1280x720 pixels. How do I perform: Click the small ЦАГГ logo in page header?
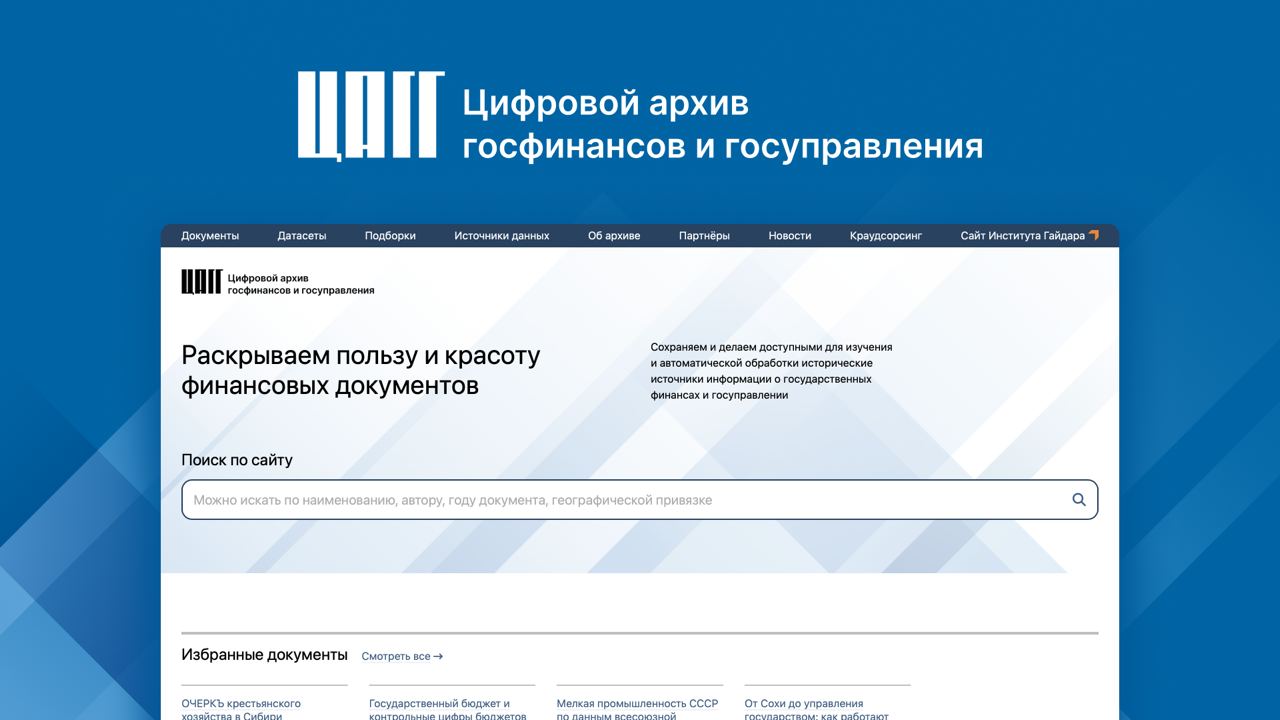pyautogui.click(x=201, y=282)
